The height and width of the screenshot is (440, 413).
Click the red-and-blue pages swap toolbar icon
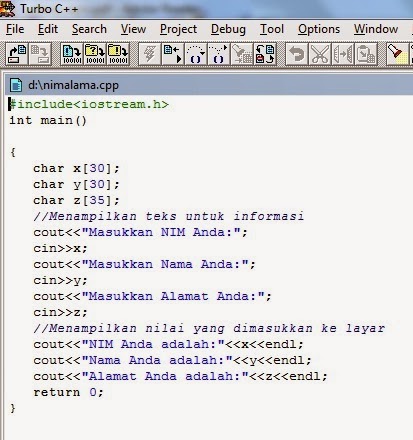tap(265, 54)
